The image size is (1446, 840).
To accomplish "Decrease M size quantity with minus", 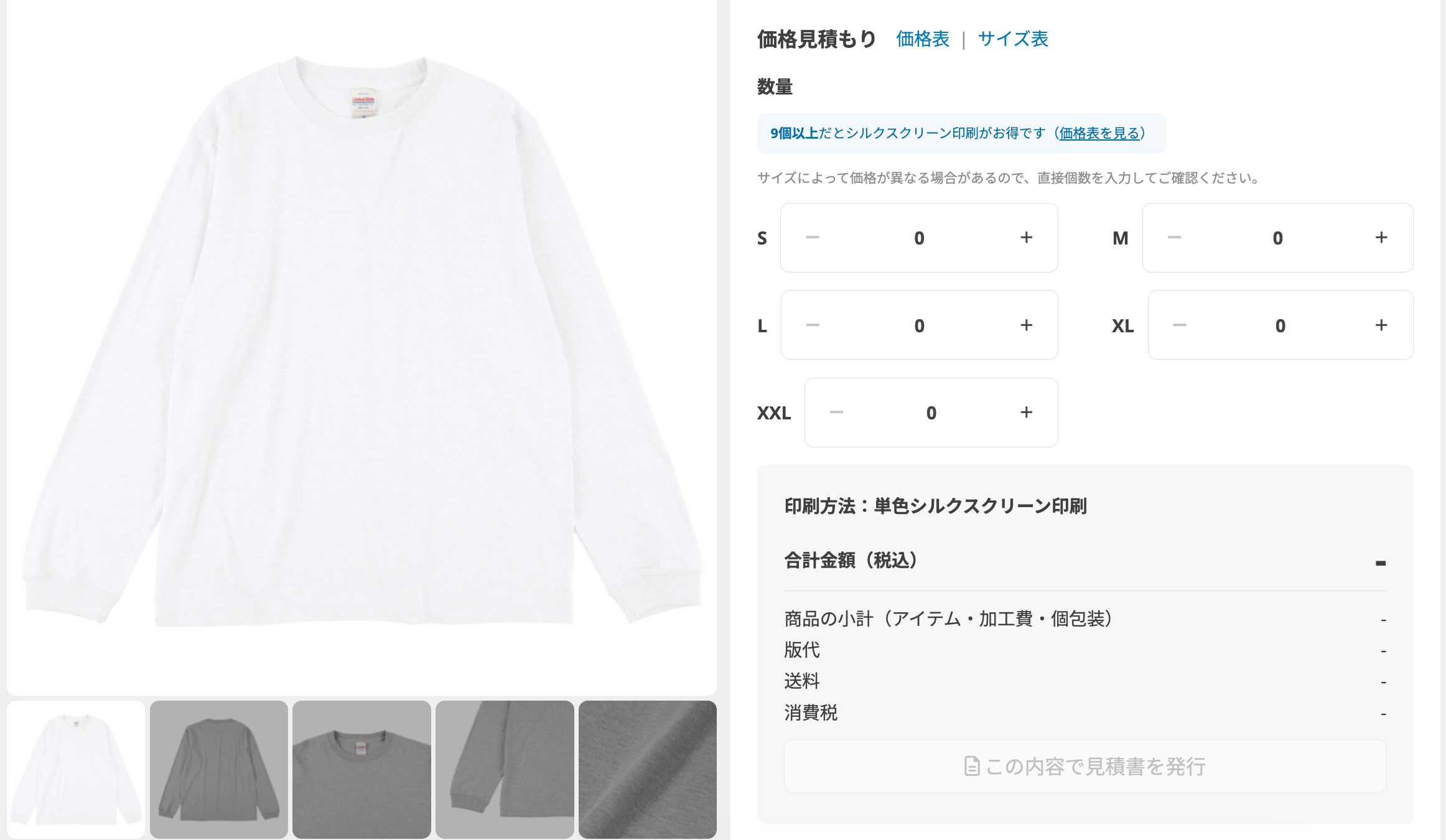I will [1174, 238].
